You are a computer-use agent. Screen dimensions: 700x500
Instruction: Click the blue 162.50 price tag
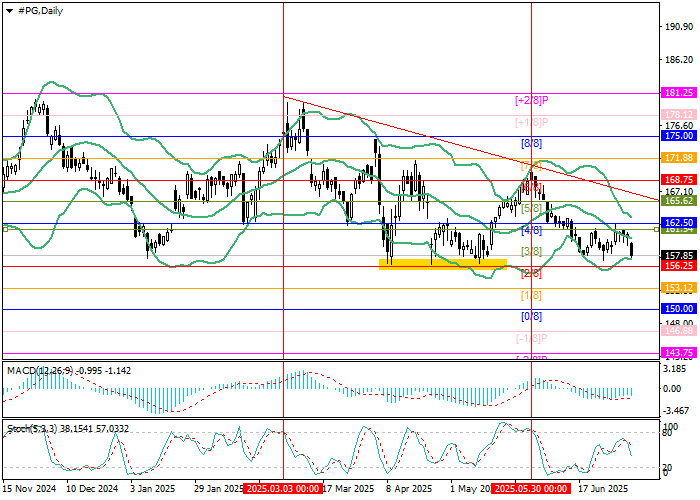click(x=679, y=223)
